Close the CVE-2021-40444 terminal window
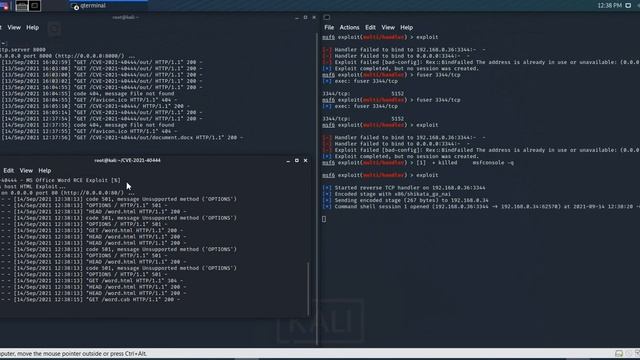Image resolution: width=640 pixels, height=360 pixels. point(305,161)
